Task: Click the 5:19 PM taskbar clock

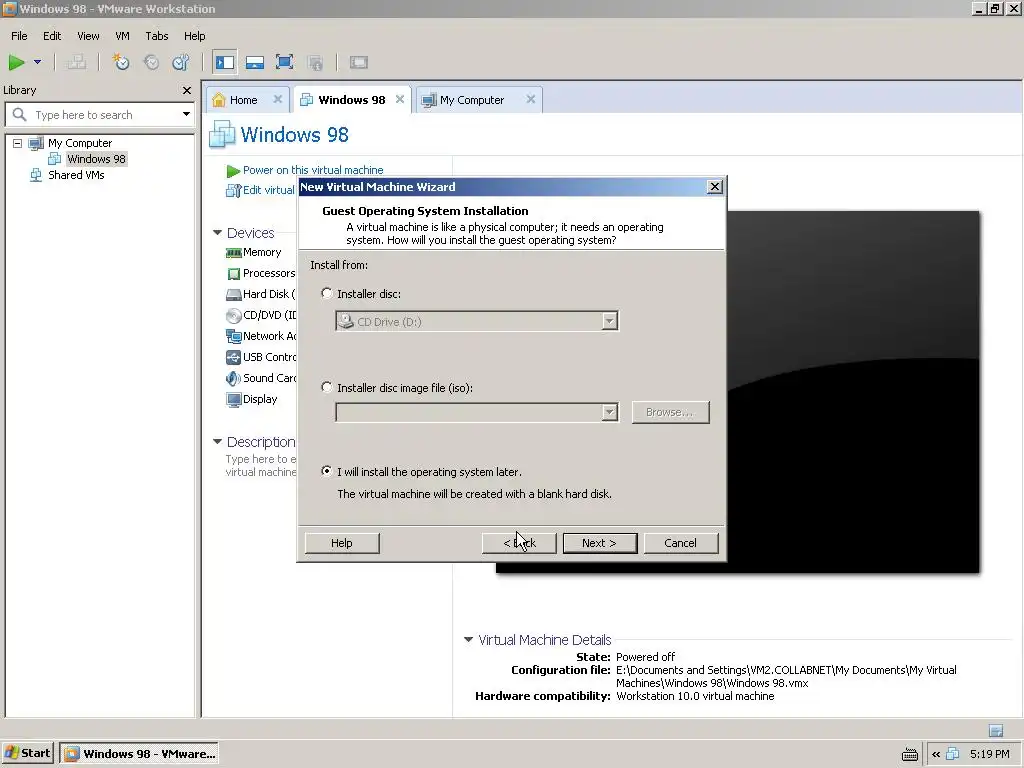Action: coord(989,754)
